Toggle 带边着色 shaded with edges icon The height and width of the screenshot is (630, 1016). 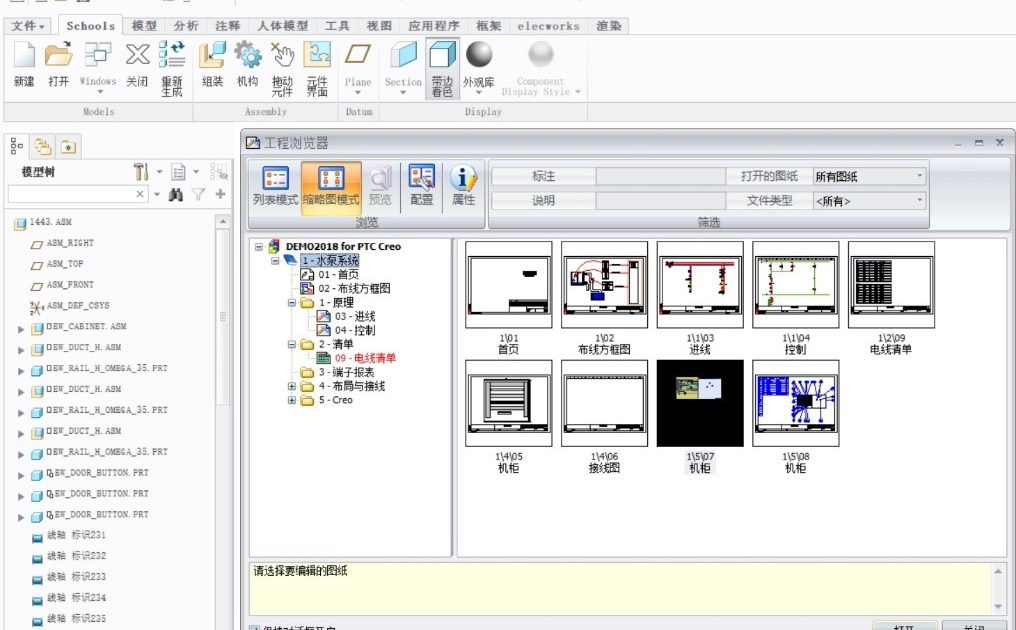[443, 54]
